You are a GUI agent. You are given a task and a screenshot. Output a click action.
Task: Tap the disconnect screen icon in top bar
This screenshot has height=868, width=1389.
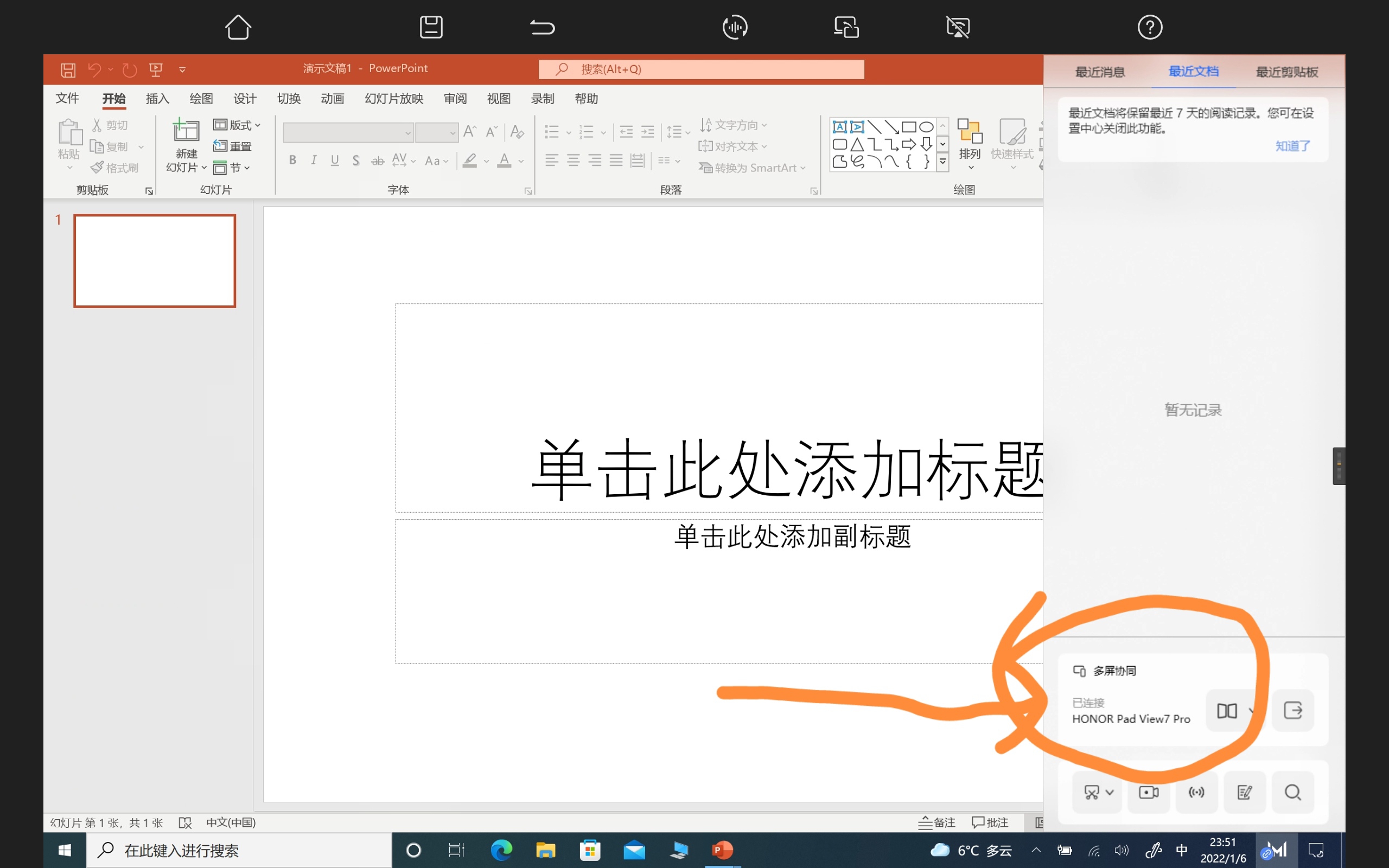958,27
